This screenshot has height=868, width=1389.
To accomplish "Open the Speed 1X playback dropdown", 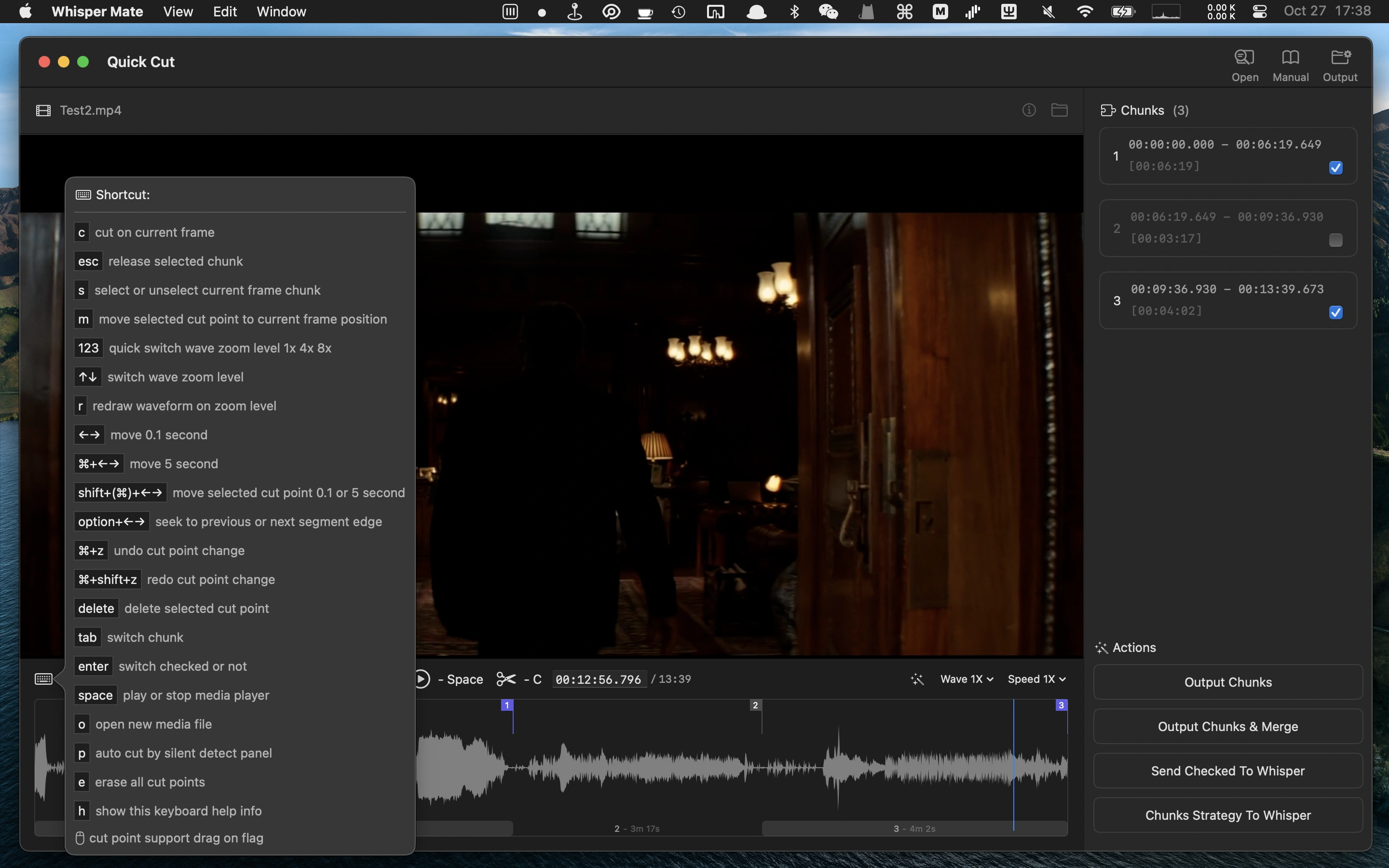I will click(1036, 678).
